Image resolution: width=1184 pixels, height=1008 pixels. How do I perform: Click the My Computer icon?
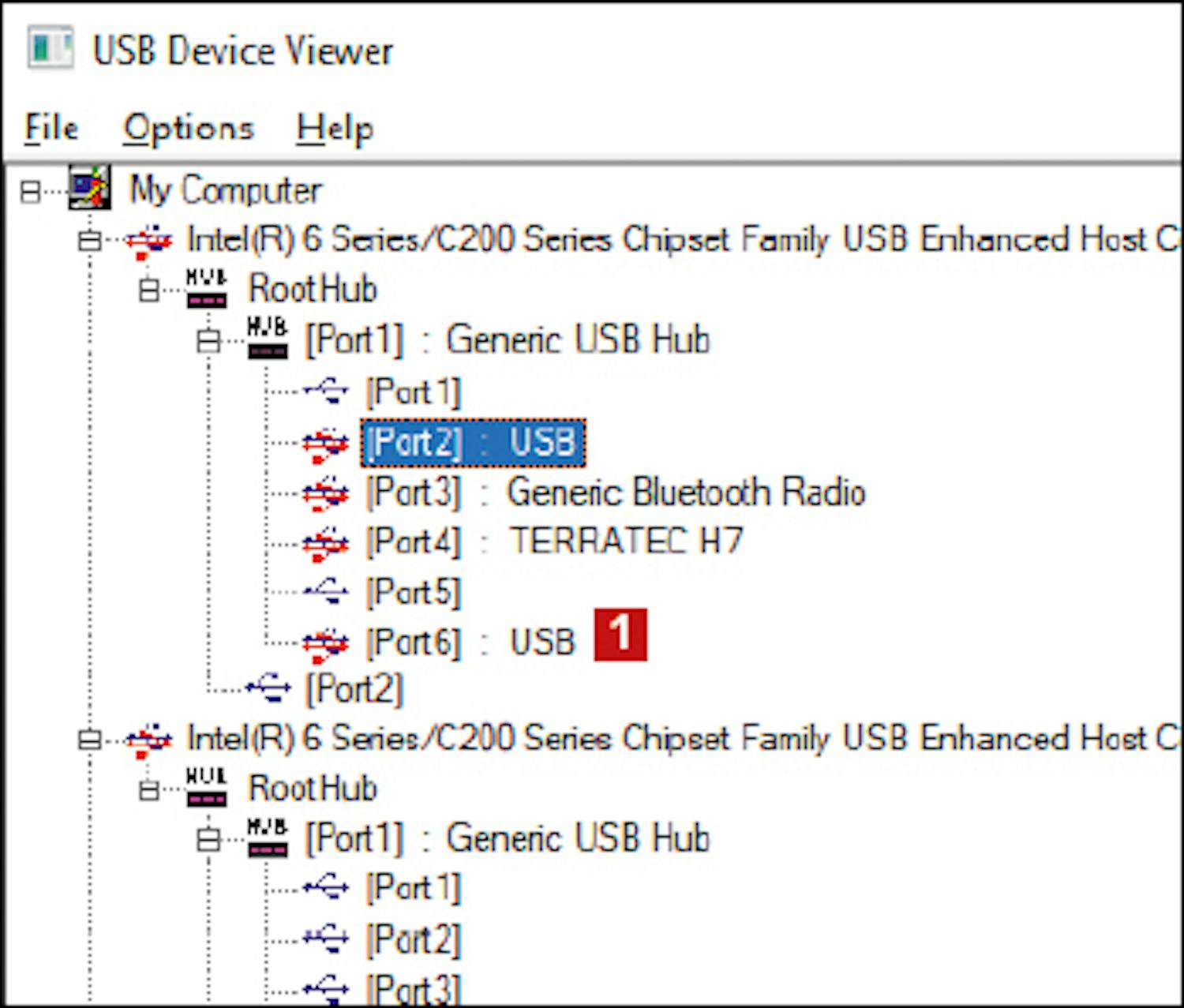pos(89,187)
